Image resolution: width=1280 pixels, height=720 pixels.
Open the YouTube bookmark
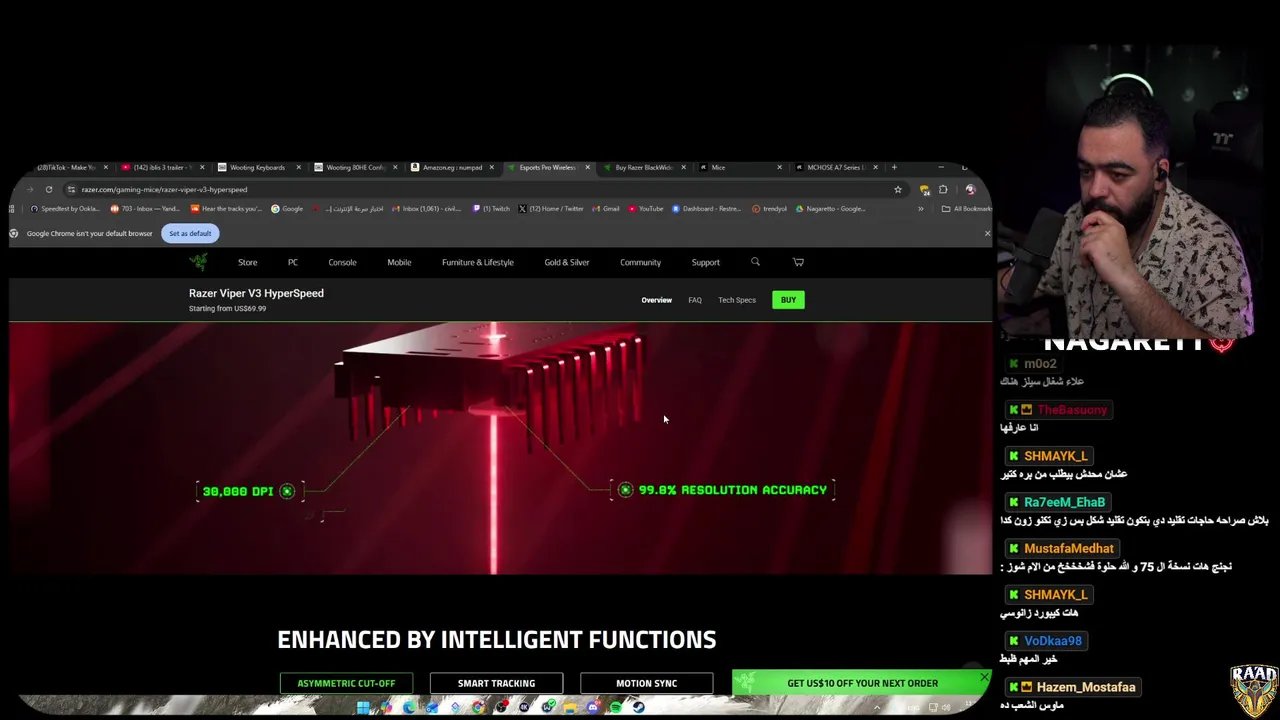(x=646, y=209)
